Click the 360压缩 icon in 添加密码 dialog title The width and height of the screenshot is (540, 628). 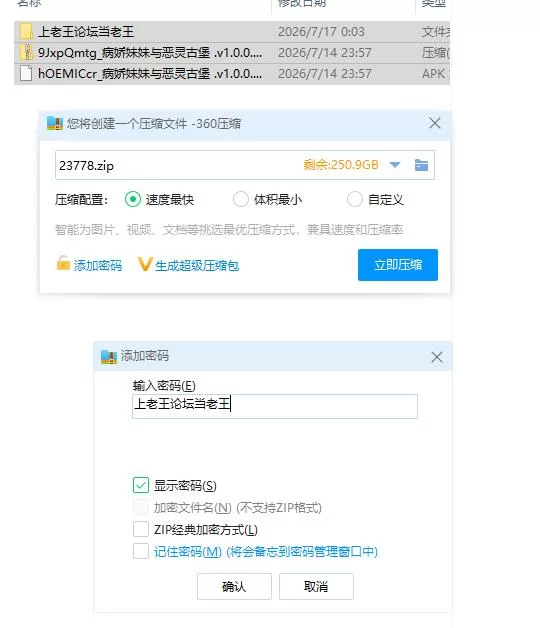pyautogui.click(x=109, y=356)
